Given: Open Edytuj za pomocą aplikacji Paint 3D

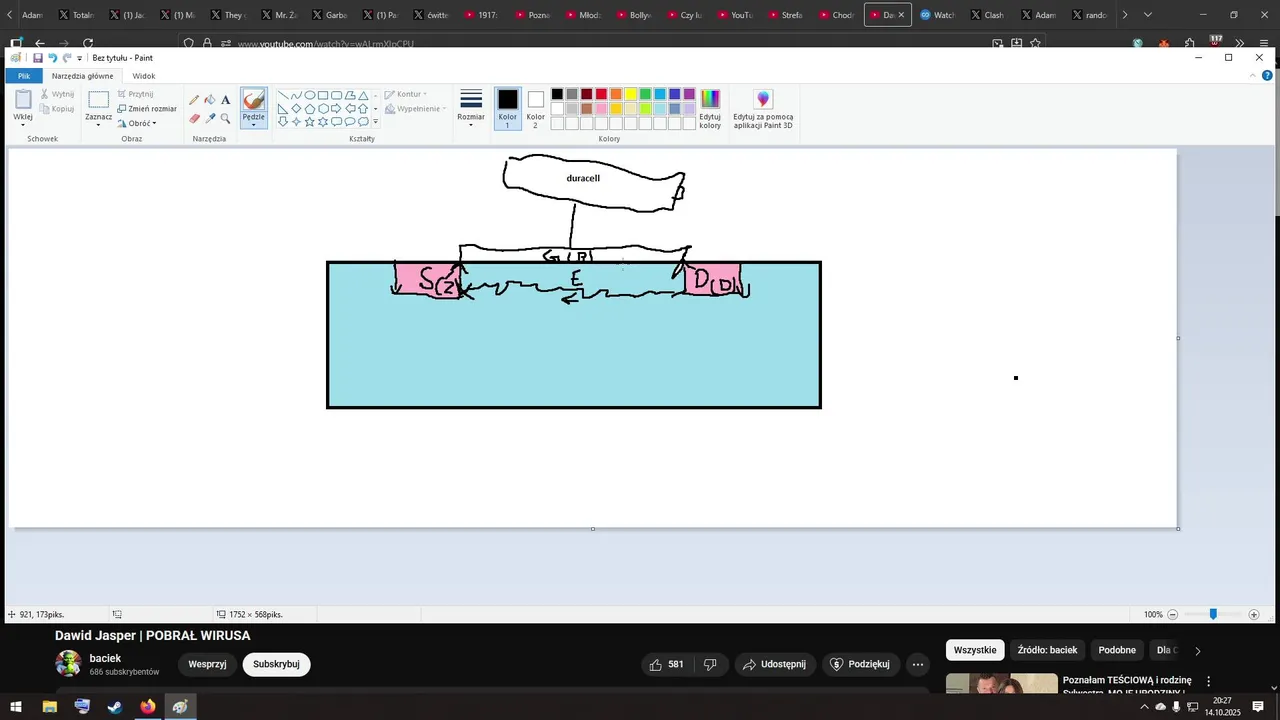Looking at the screenshot, I should 763,109.
